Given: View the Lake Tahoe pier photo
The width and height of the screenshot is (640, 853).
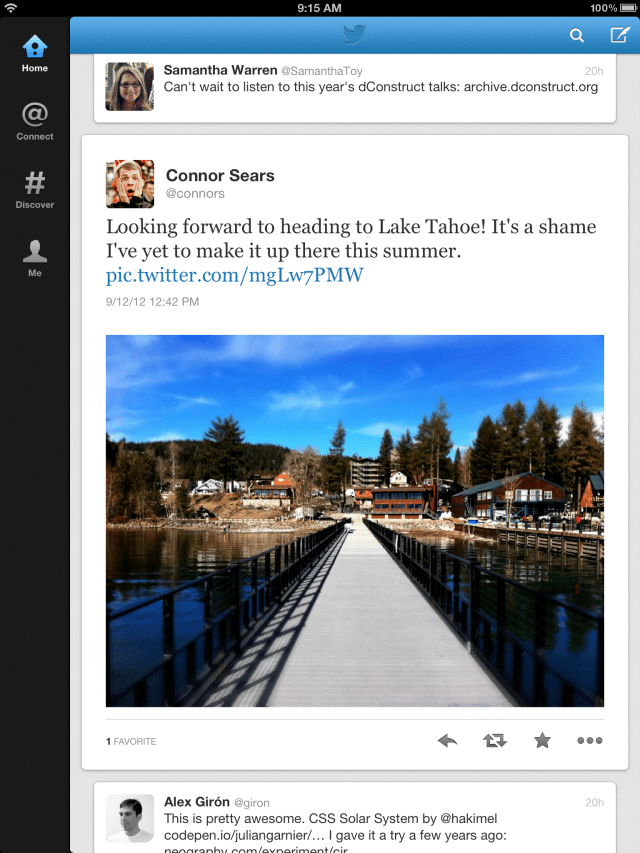Looking at the screenshot, I should click(353, 520).
